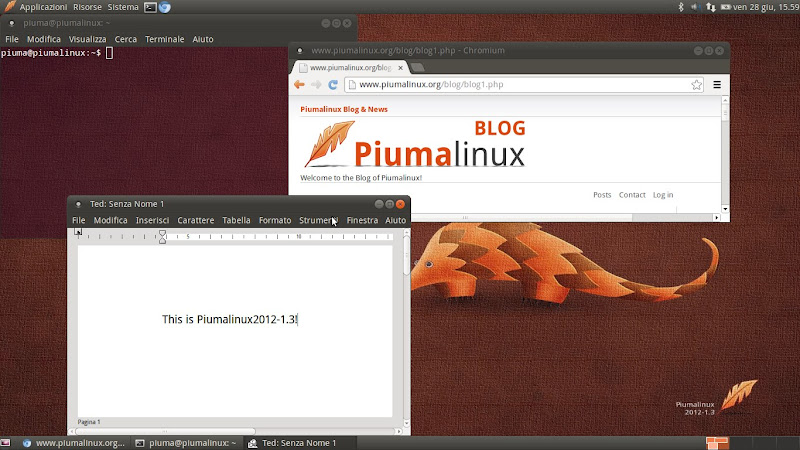Open the Chromium hamburger menu
800x450 pixels.
coord(717,85)
